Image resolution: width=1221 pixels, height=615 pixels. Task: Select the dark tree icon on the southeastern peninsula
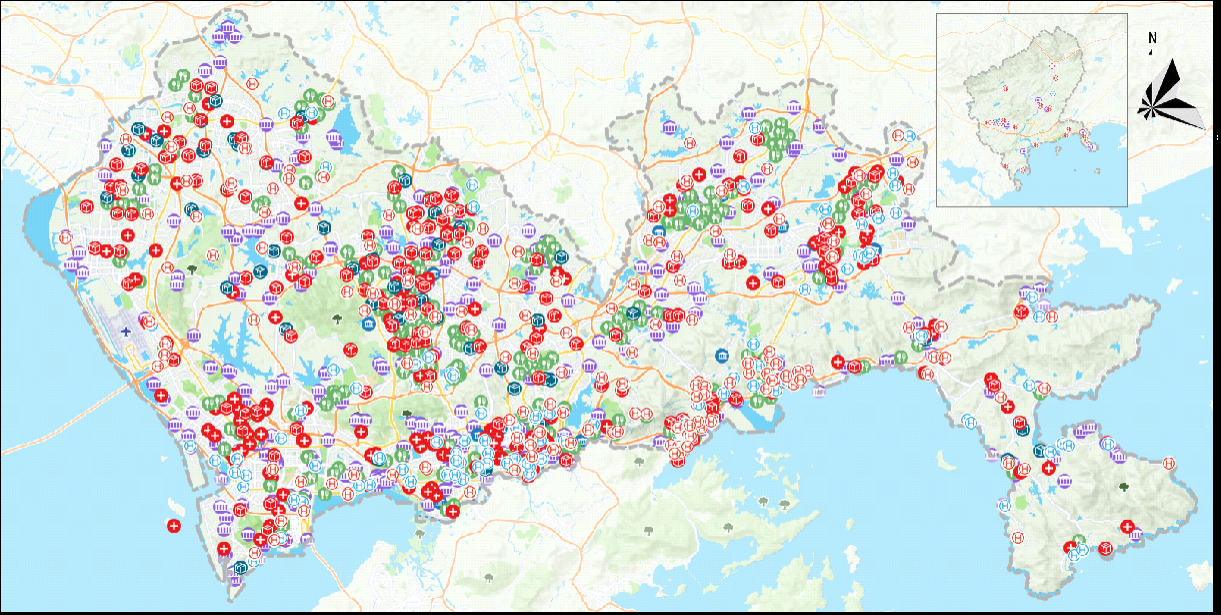click(1124, 485)
